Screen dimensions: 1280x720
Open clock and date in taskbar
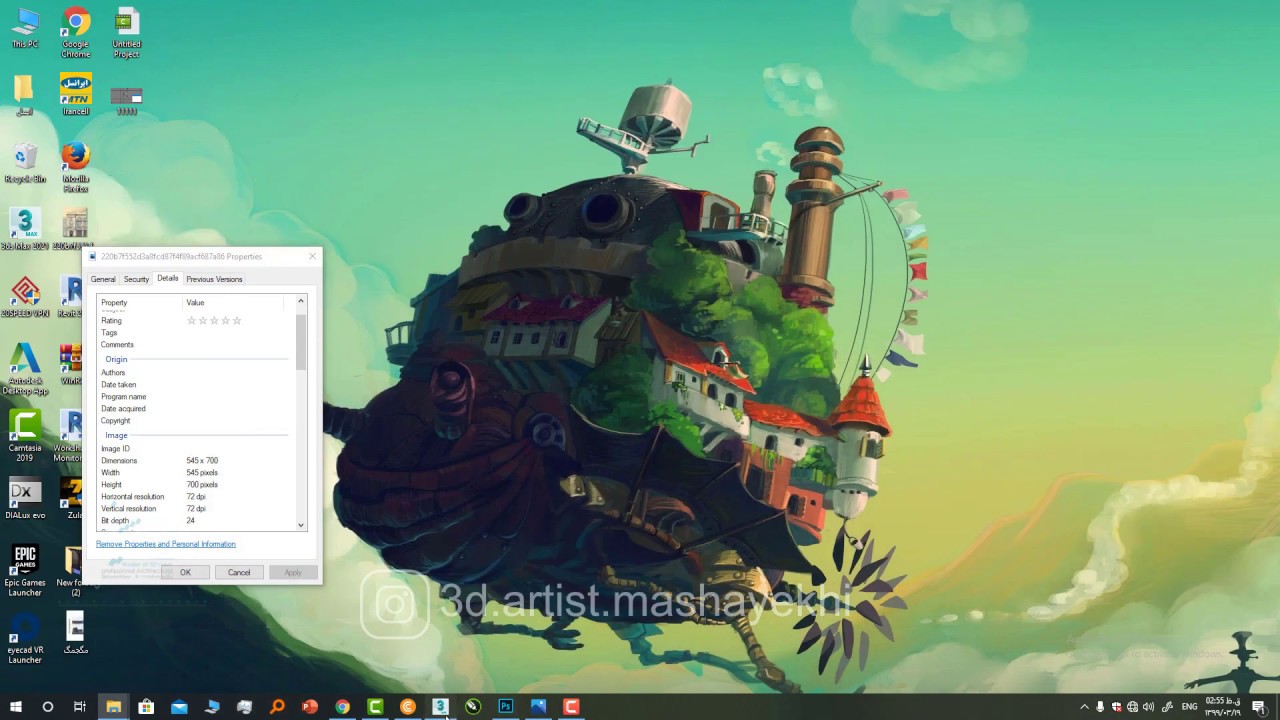(1222, 707)
